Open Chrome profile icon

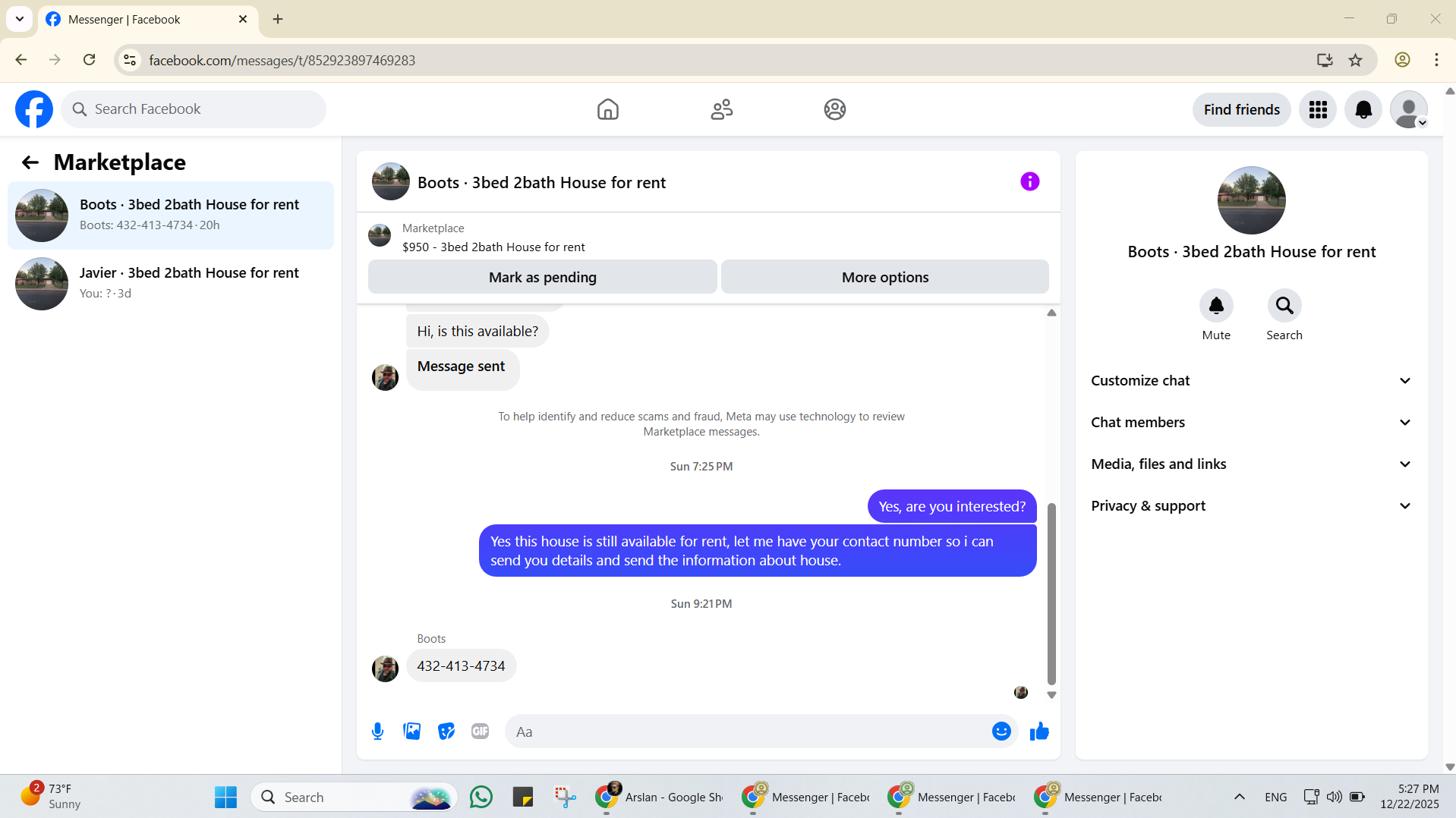[x=1402, y=60]
